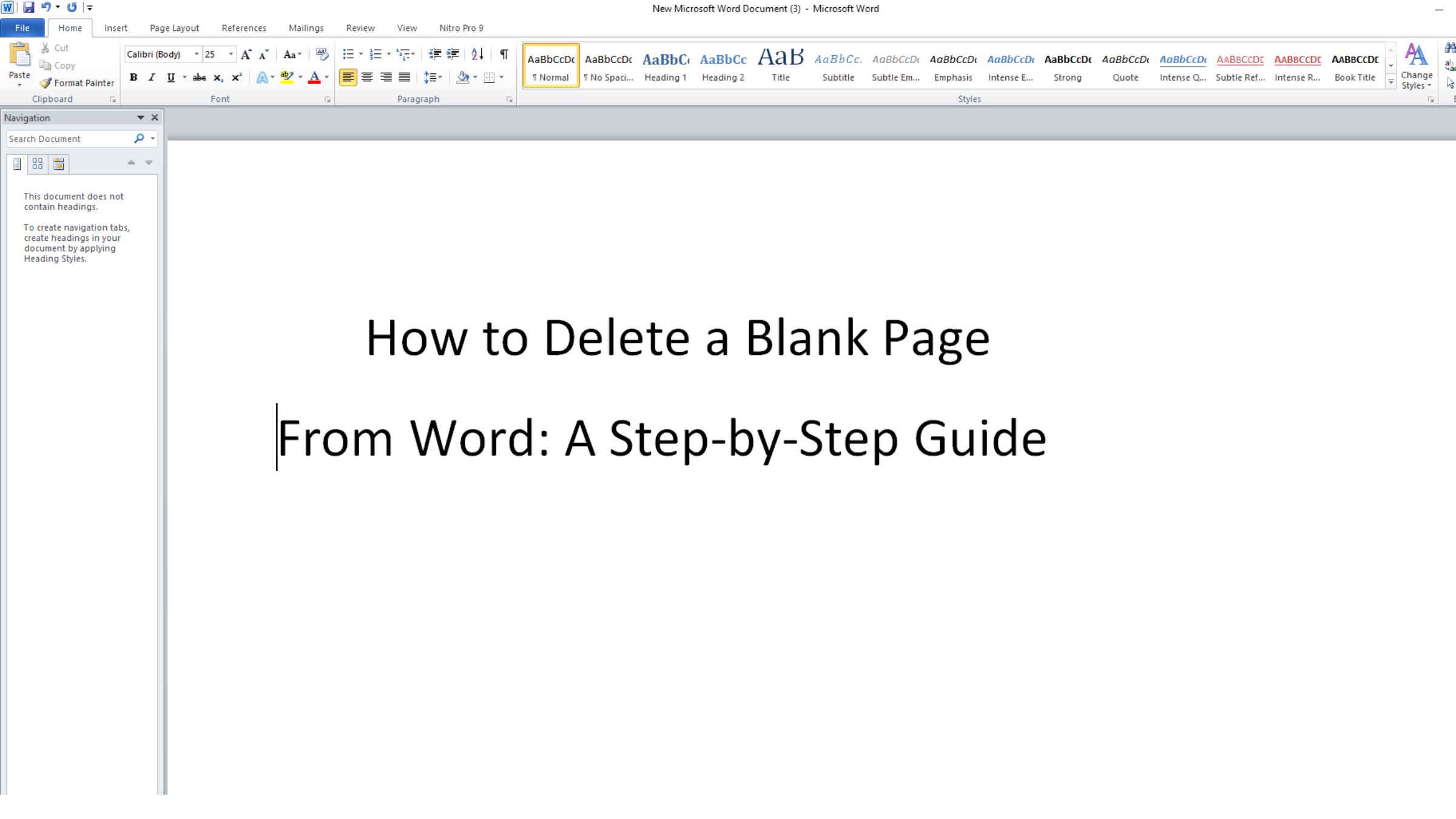The height and width of the screenshot is (819, 1456).
Task: Apply the Title style
Action: tap(781, 66)
